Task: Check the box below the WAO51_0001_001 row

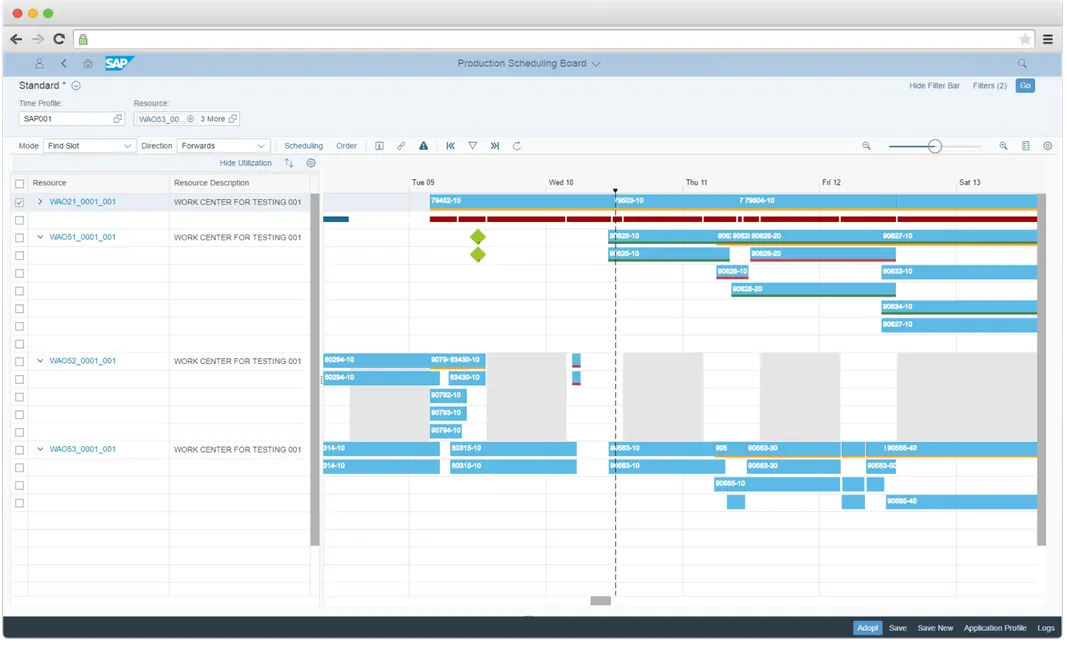Action: tap(20, 256)
